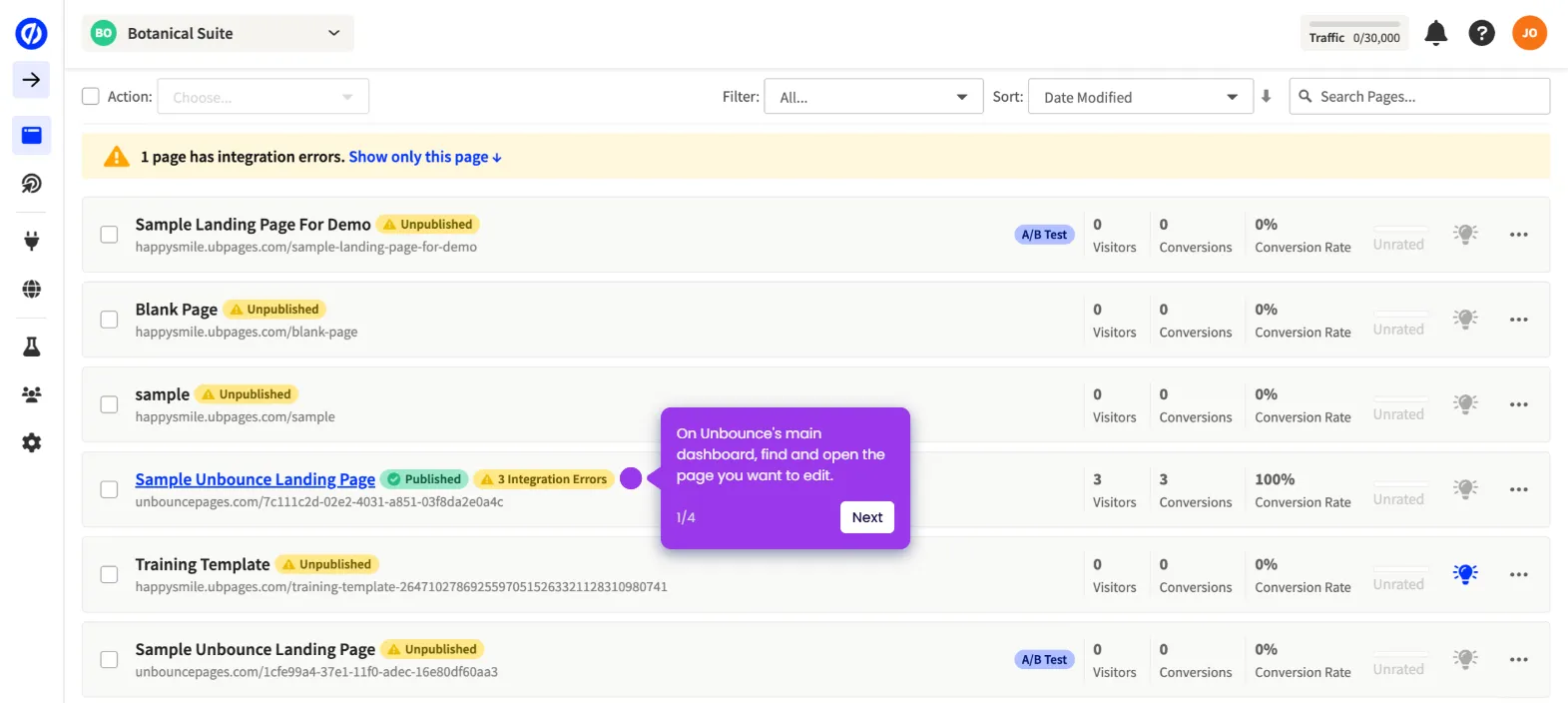The image size is (1568, 703).
Task: Select Sample Landing Page For Demo checkbox
Action: pos(110,235)
